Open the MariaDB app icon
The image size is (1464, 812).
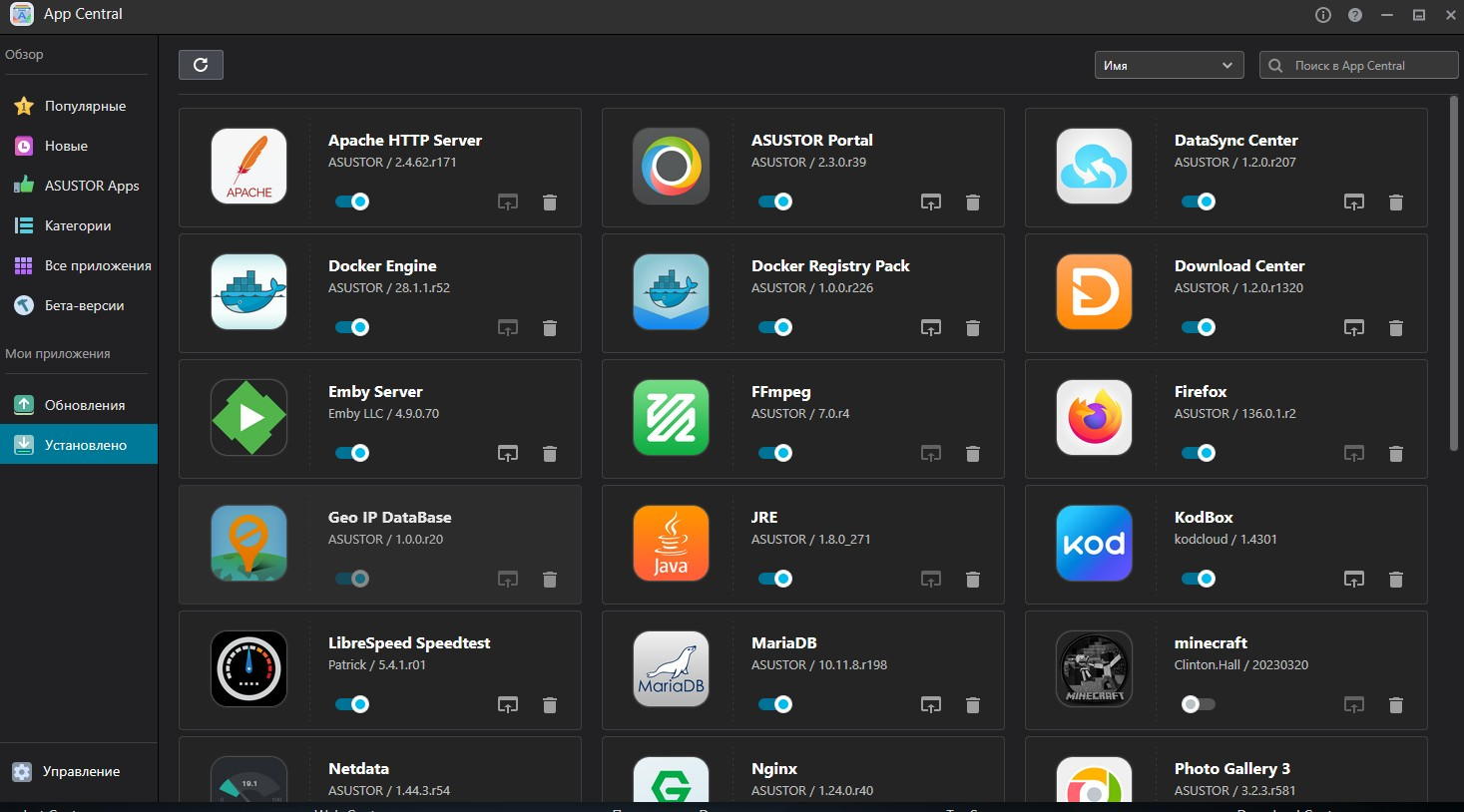[672, 669]
